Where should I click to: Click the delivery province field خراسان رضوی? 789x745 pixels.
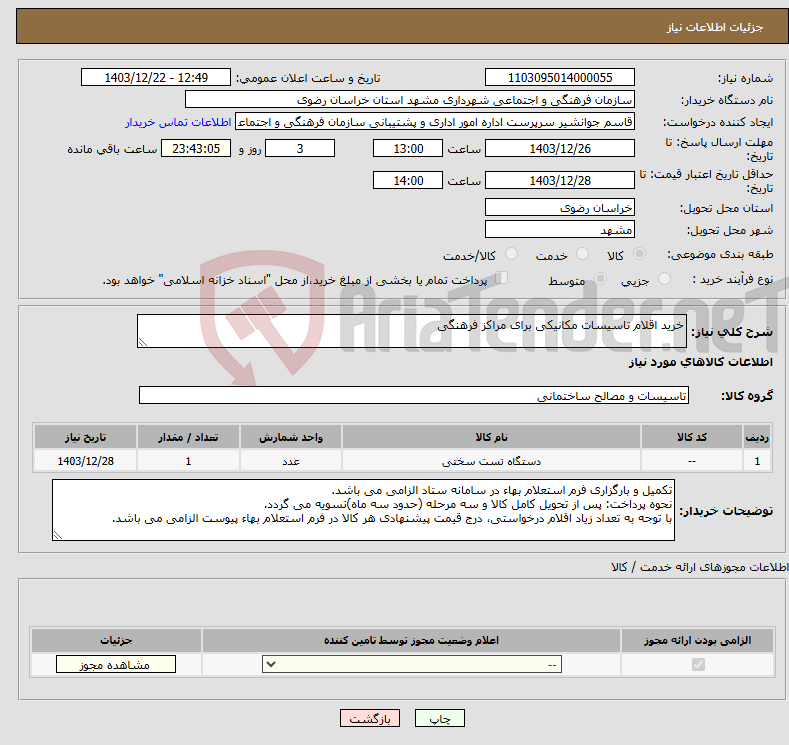560,207
